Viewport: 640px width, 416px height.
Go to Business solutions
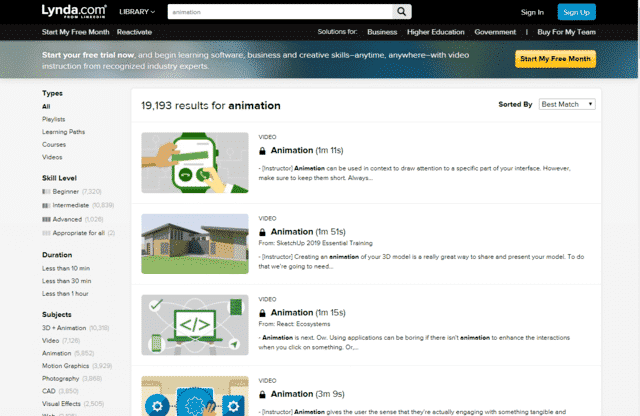[x=382, y=32]
